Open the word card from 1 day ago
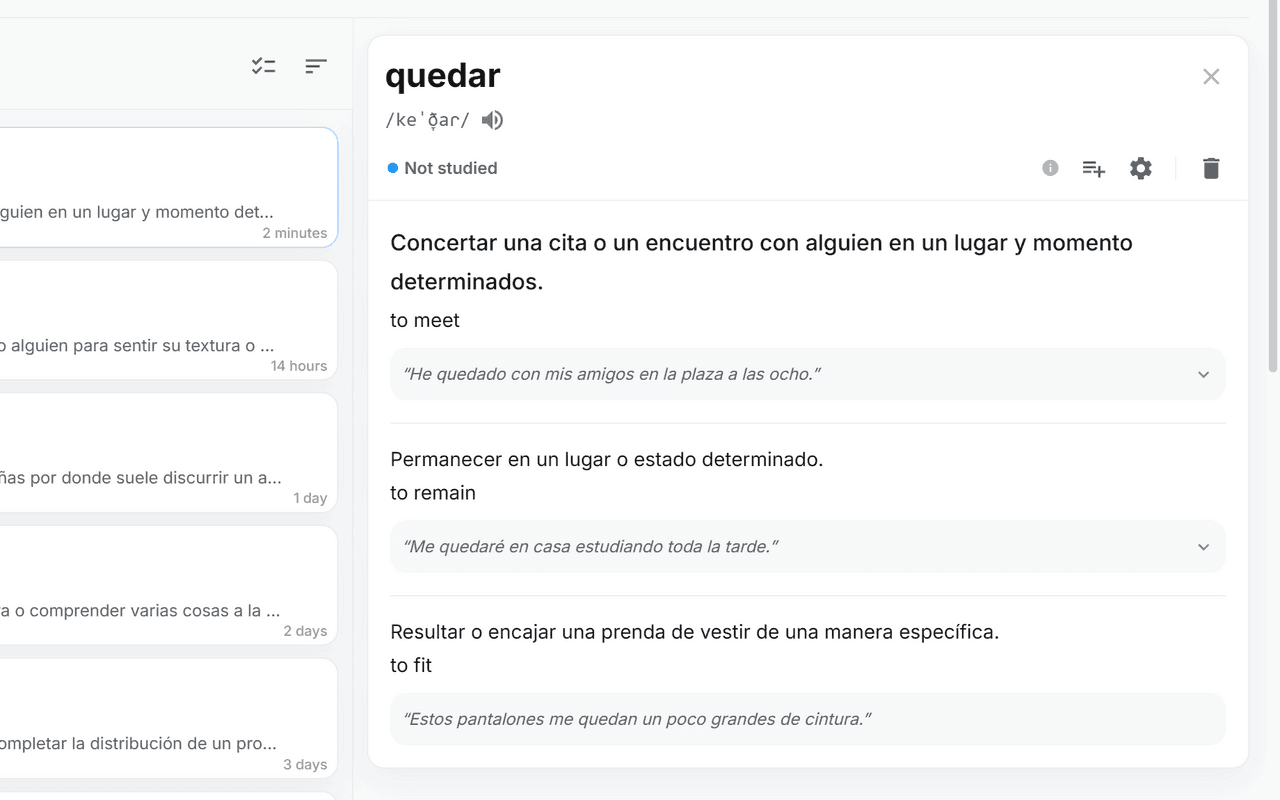The width and height of the screenshot is (1280, 800). 168,453
